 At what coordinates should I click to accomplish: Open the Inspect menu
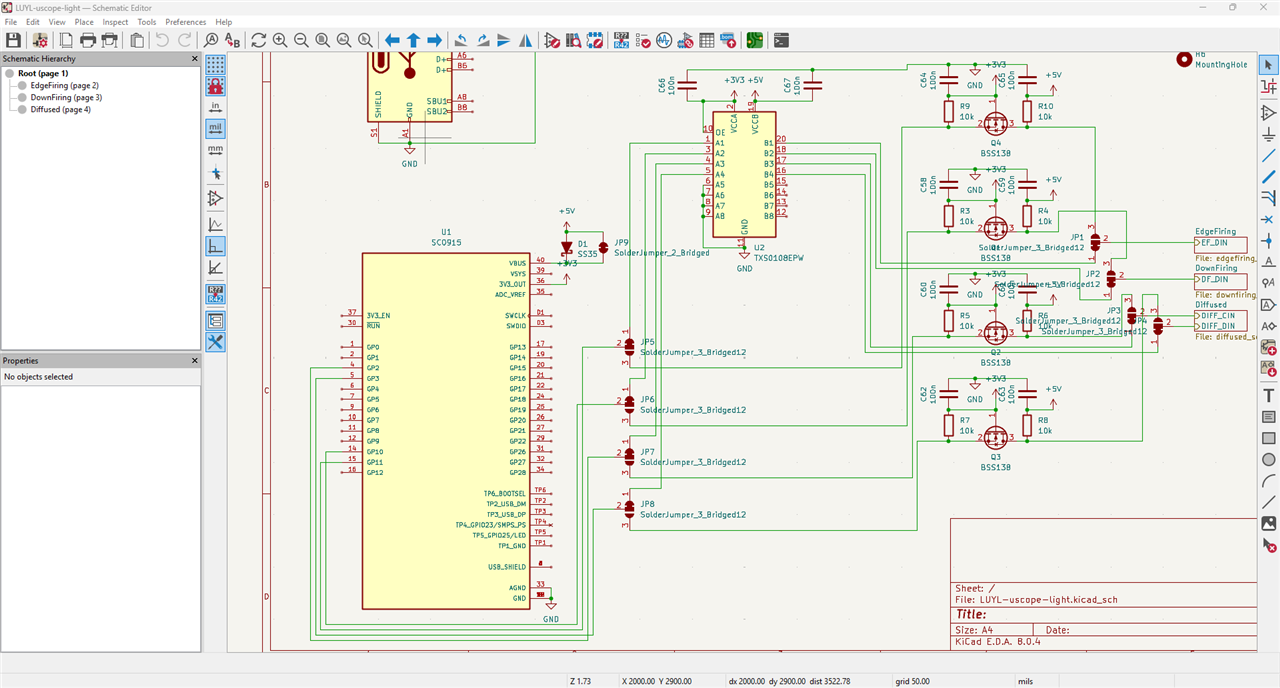(x=115, y=21)
